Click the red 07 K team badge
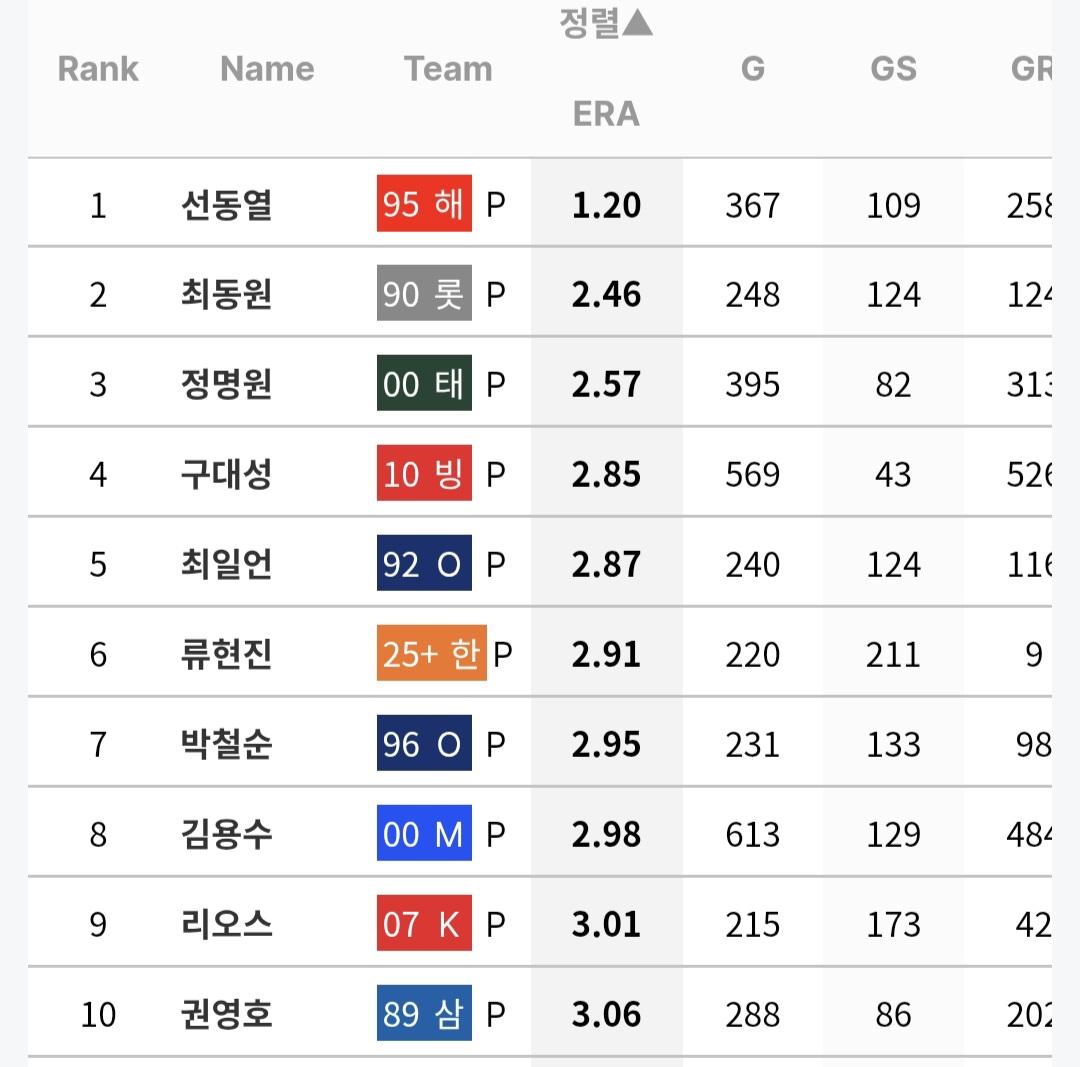1080x1067 pixels. (424, 923)
